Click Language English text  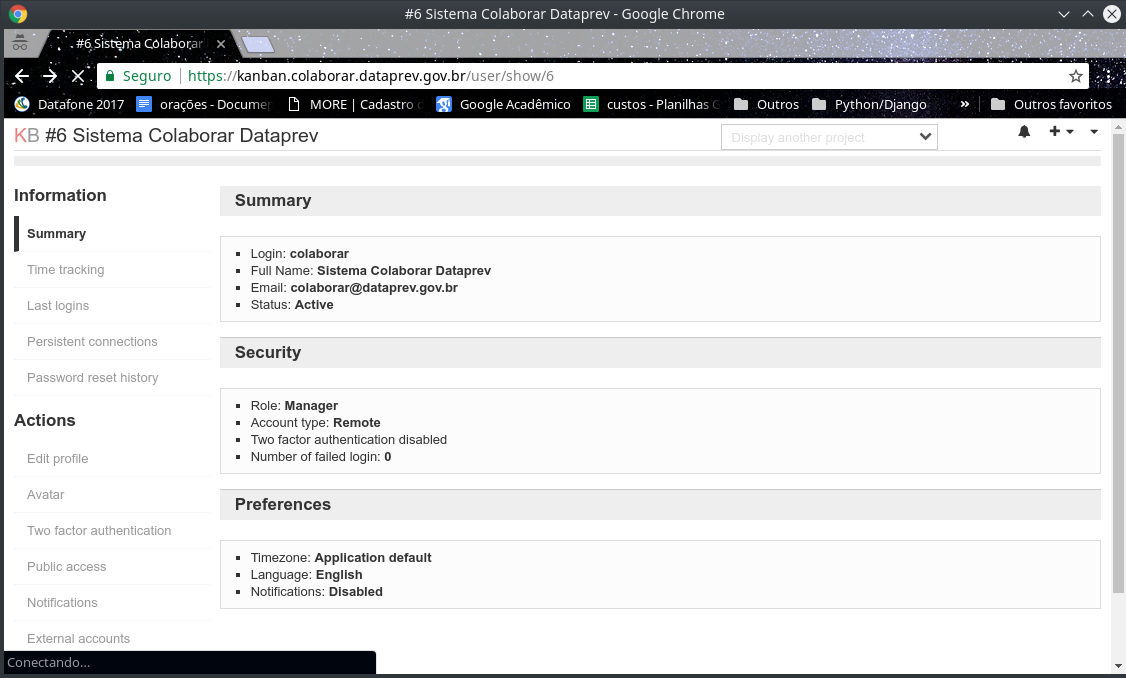[307, 575]
